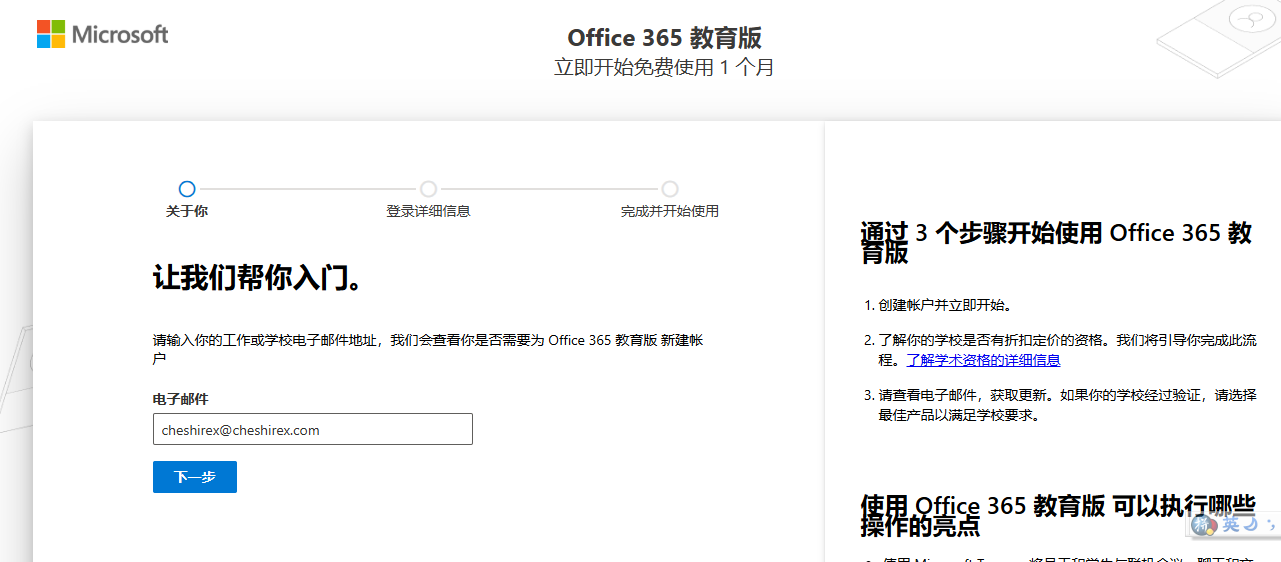Open the 了解学术资格的详细信息 link
The image size is (1281, 562).
coord(983,360)
